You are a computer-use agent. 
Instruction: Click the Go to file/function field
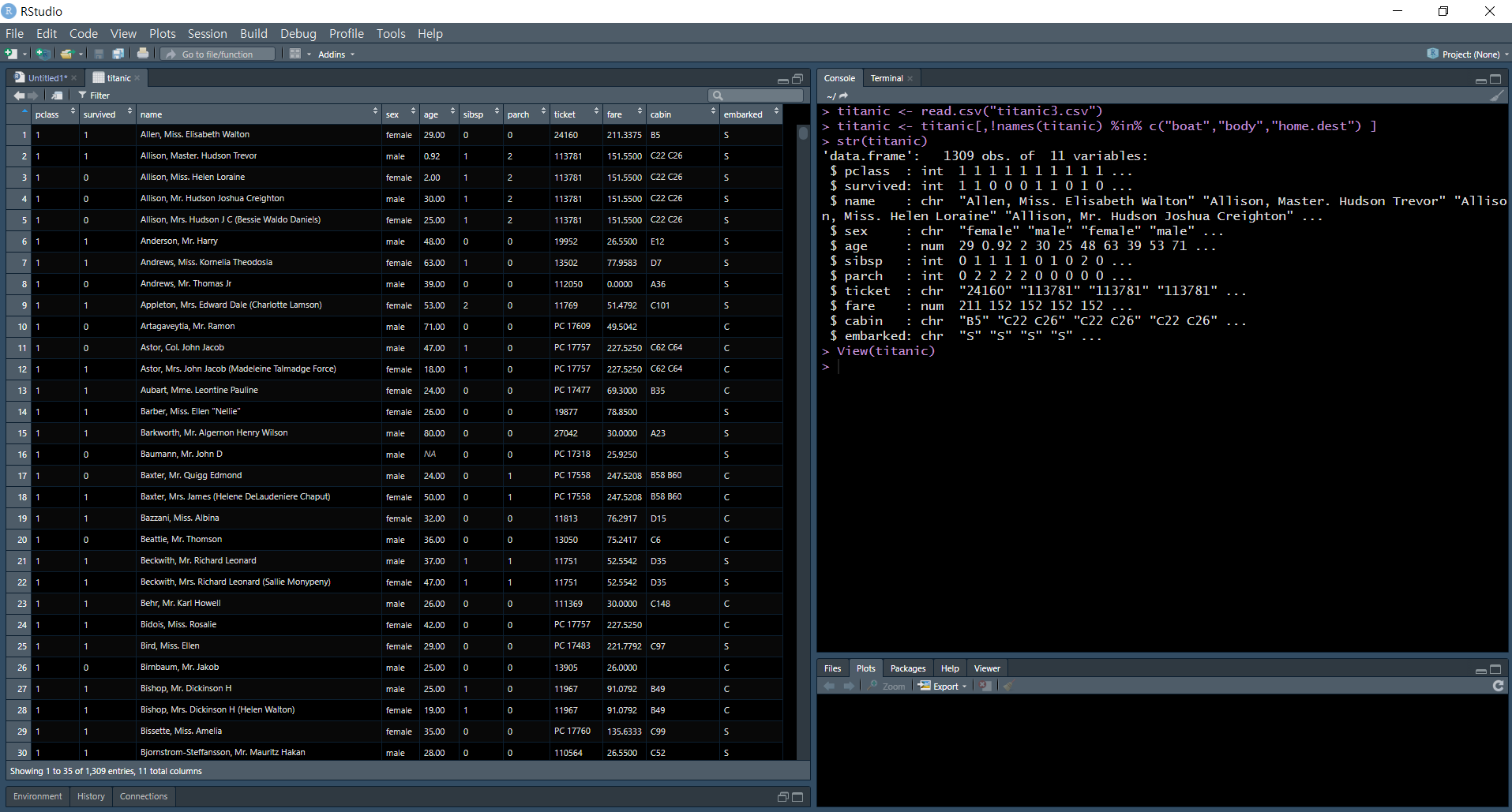218,54
